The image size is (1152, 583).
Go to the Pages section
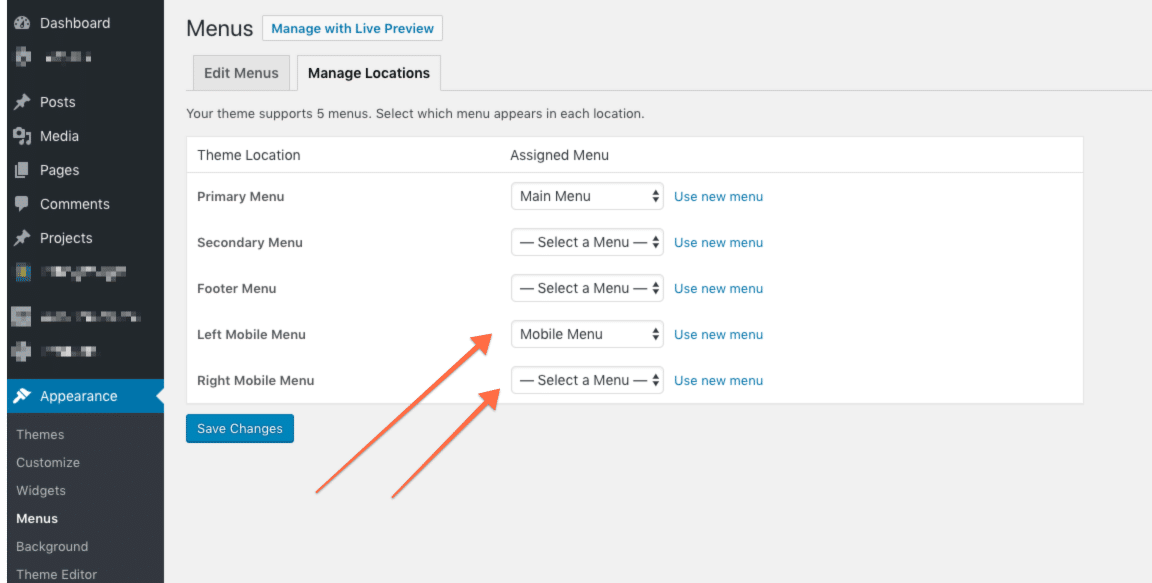click(x=60, y=170)
